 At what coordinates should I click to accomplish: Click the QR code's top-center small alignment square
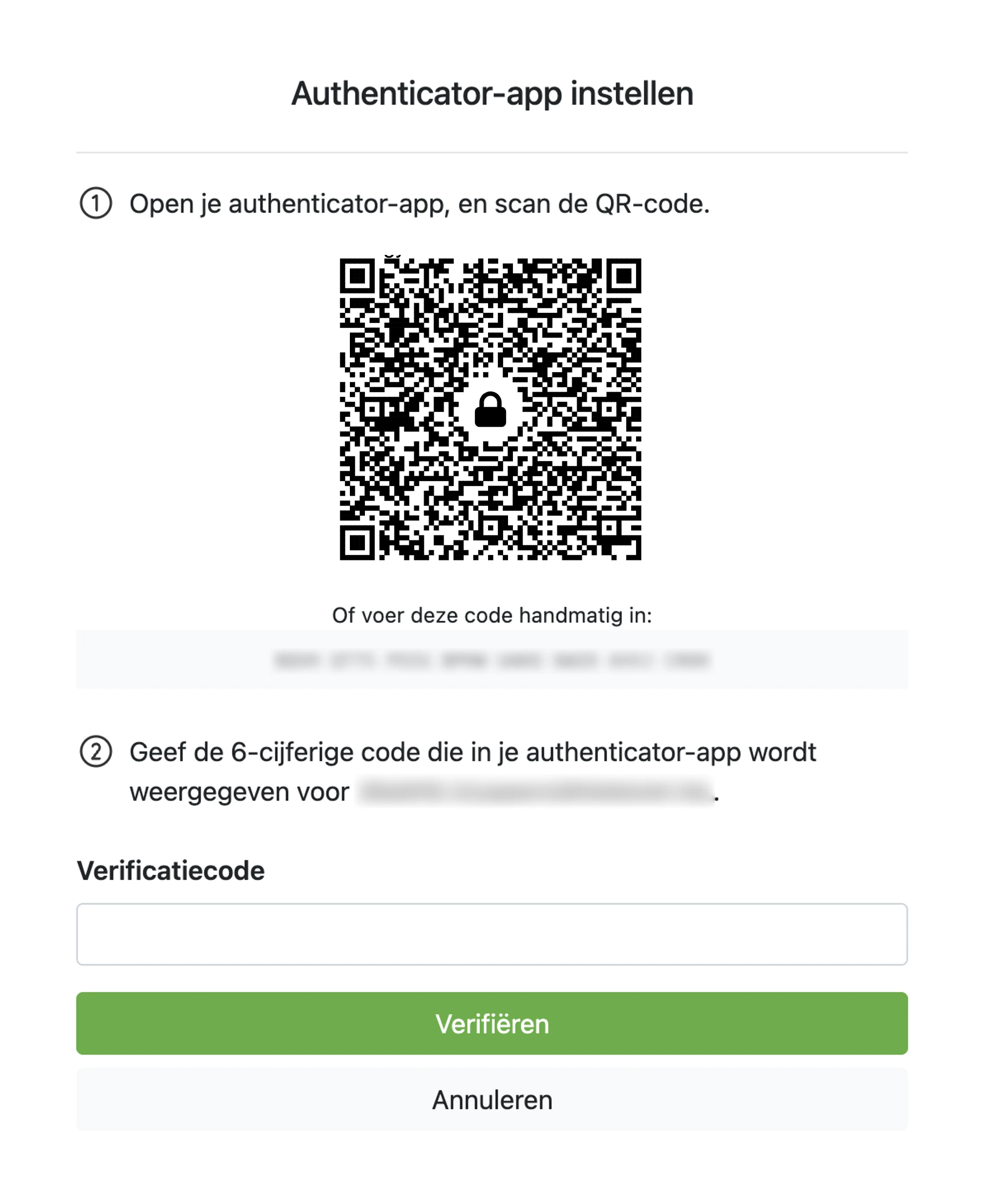pos(490,290)
